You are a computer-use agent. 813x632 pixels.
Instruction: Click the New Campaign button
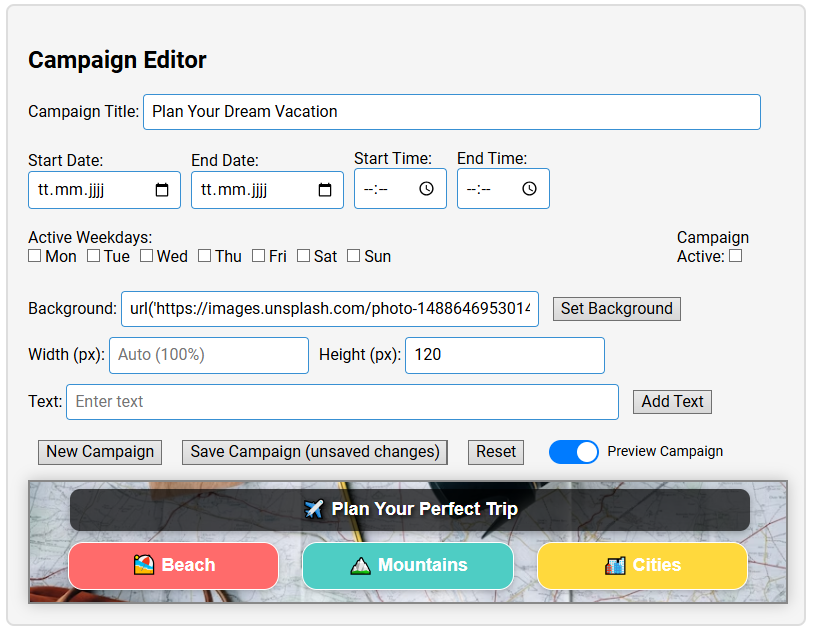tap(100, 452)
